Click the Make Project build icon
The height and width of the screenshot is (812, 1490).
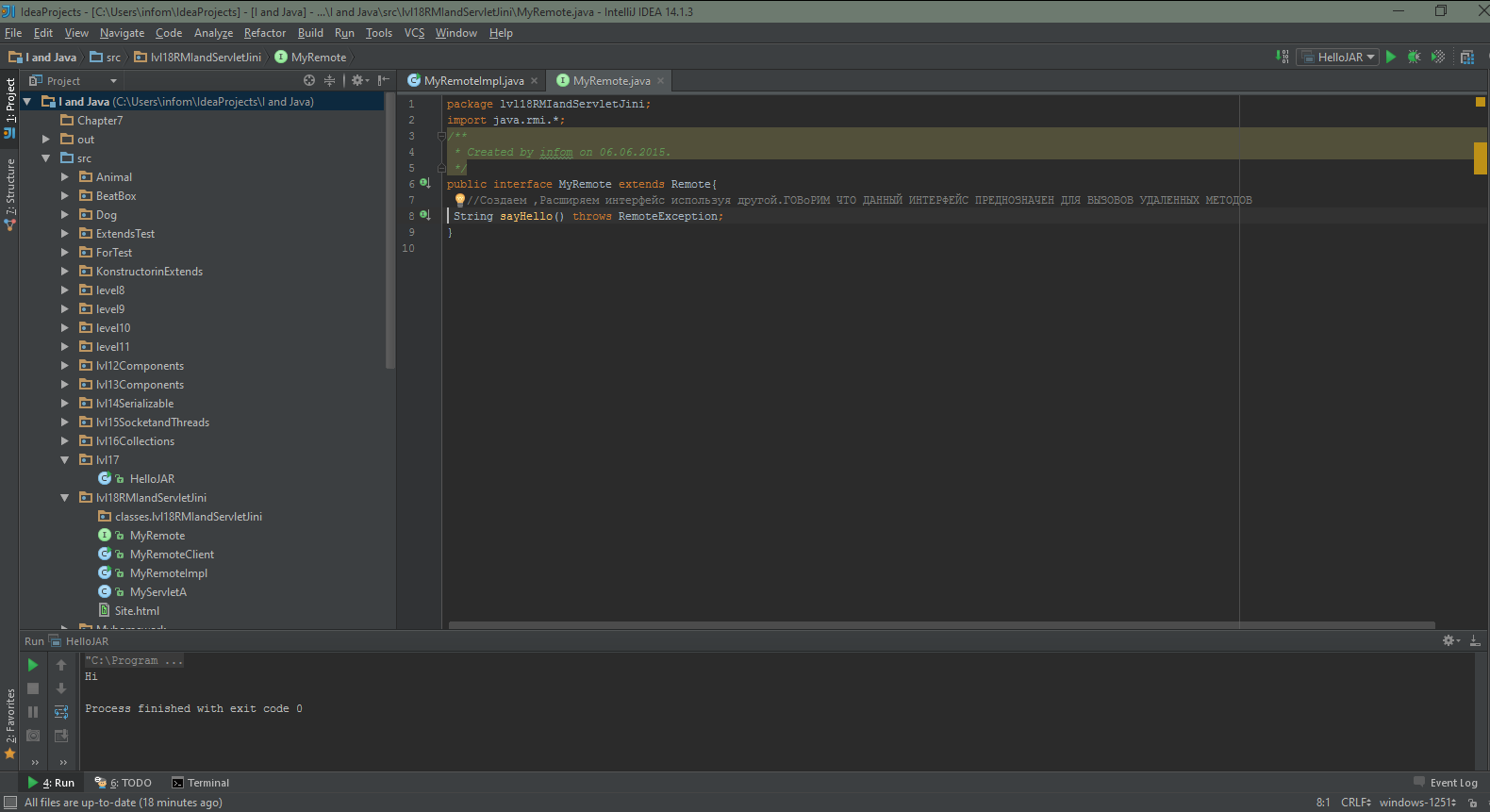pos(1283,57)
